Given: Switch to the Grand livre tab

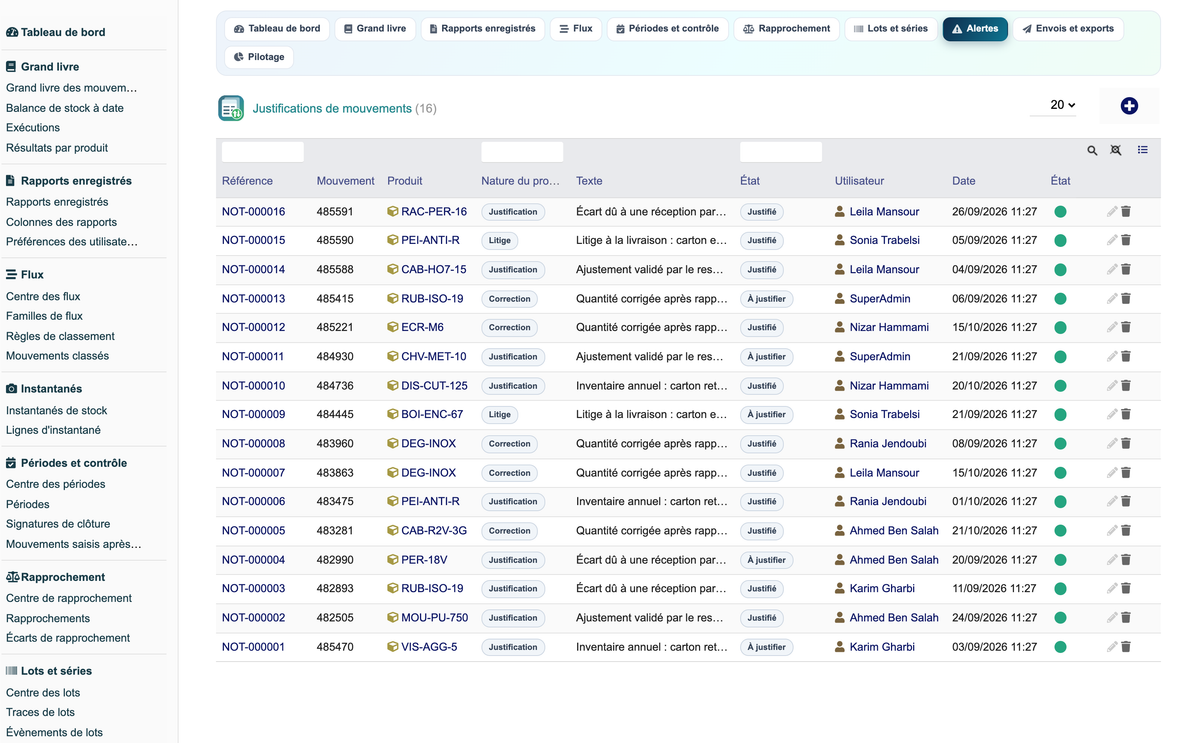Looking at the screenshot, I should click(x=375, y=29).
